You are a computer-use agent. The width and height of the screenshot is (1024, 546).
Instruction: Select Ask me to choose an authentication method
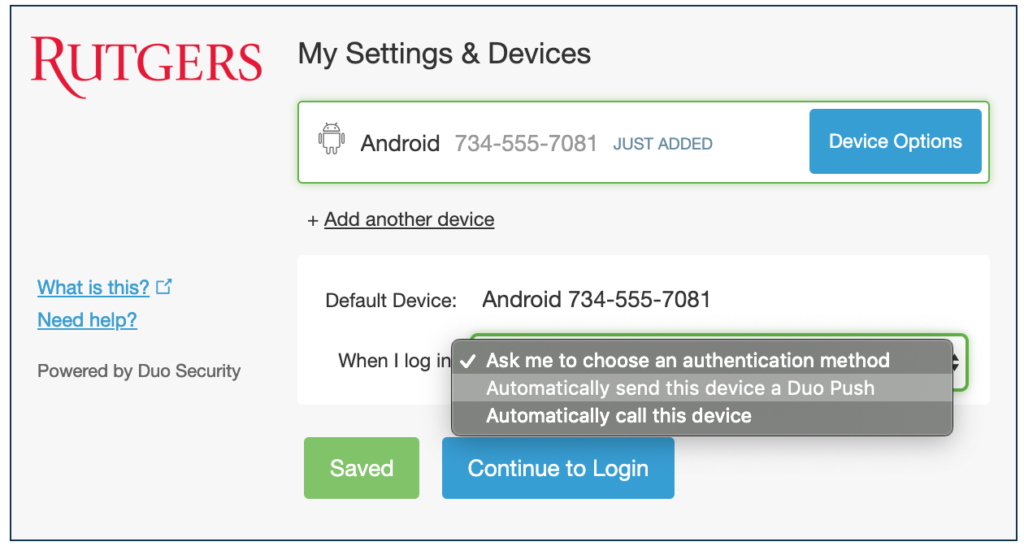(702, 361)
